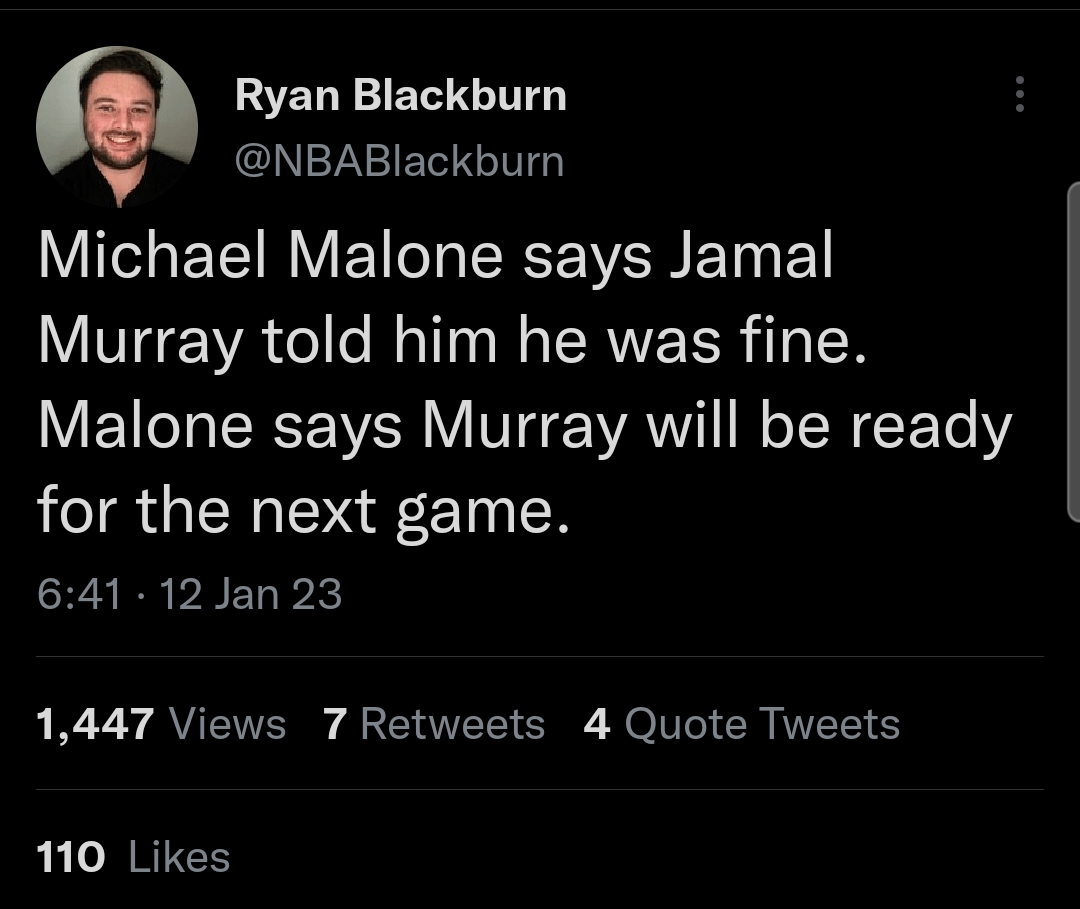This screenshot has width=1080, height=909.
Task: Click the 12 Jan 23 date
Action: point(250,594)
